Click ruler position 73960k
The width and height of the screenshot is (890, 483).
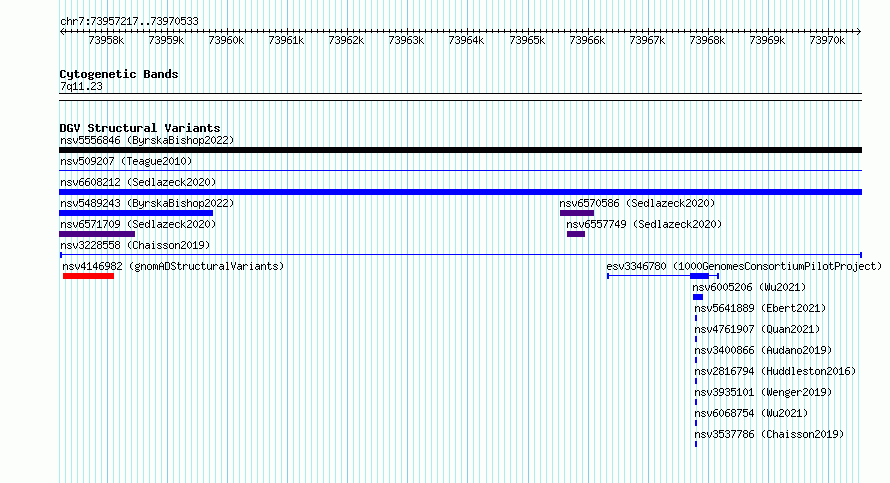coord(226,40)
